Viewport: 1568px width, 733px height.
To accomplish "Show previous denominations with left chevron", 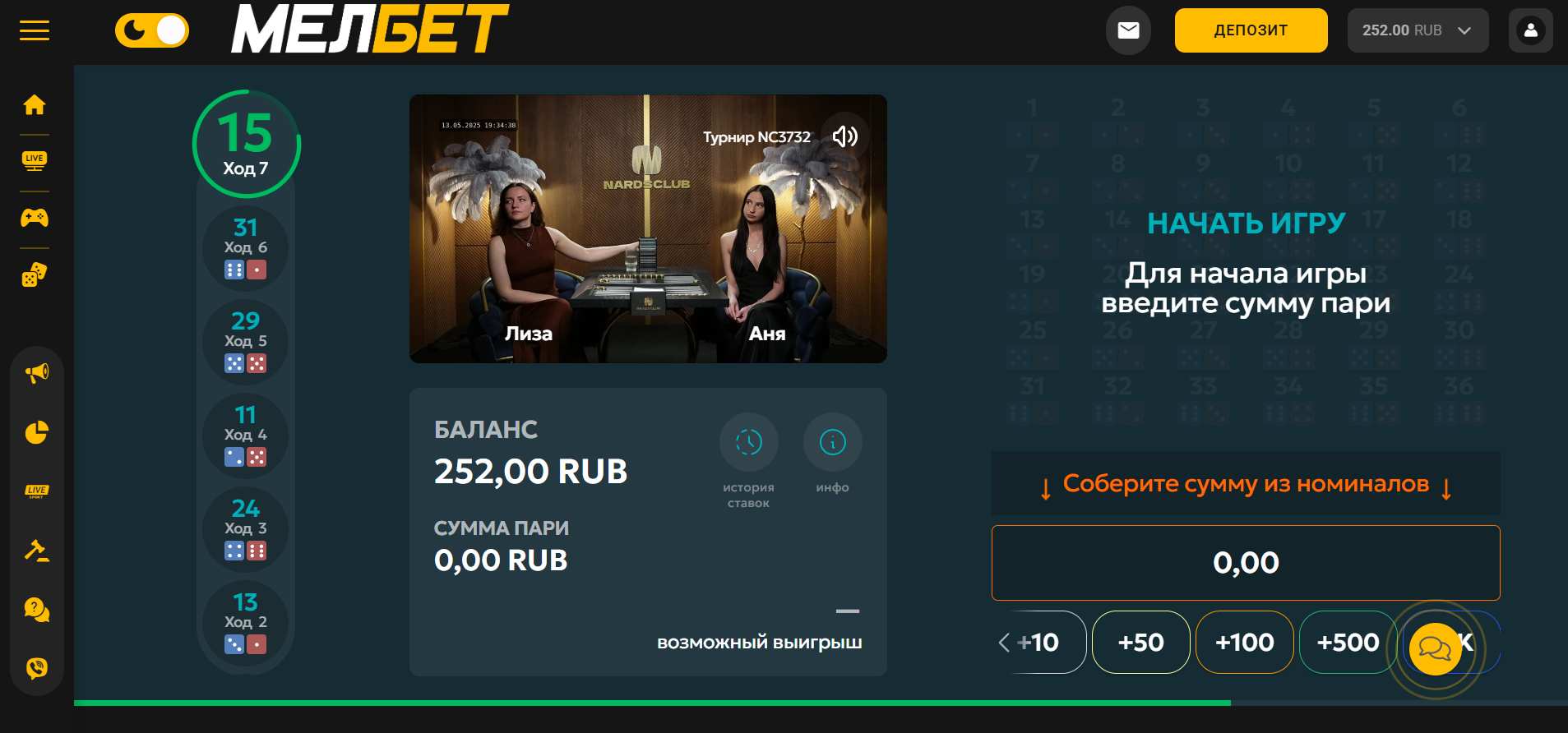I will pyautogui.click(x=1004, y=643).
